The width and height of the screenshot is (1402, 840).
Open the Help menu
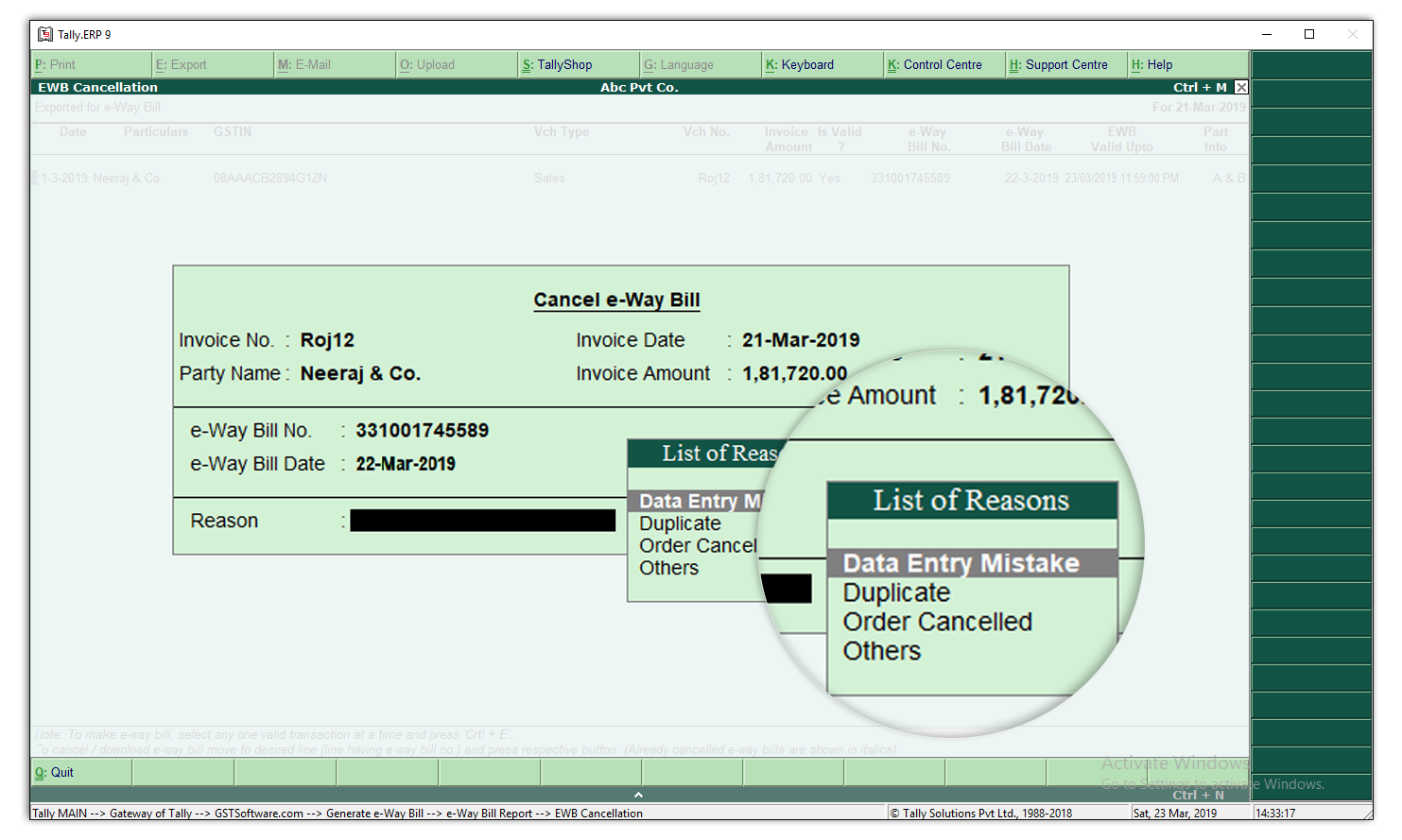[1188, 64]
